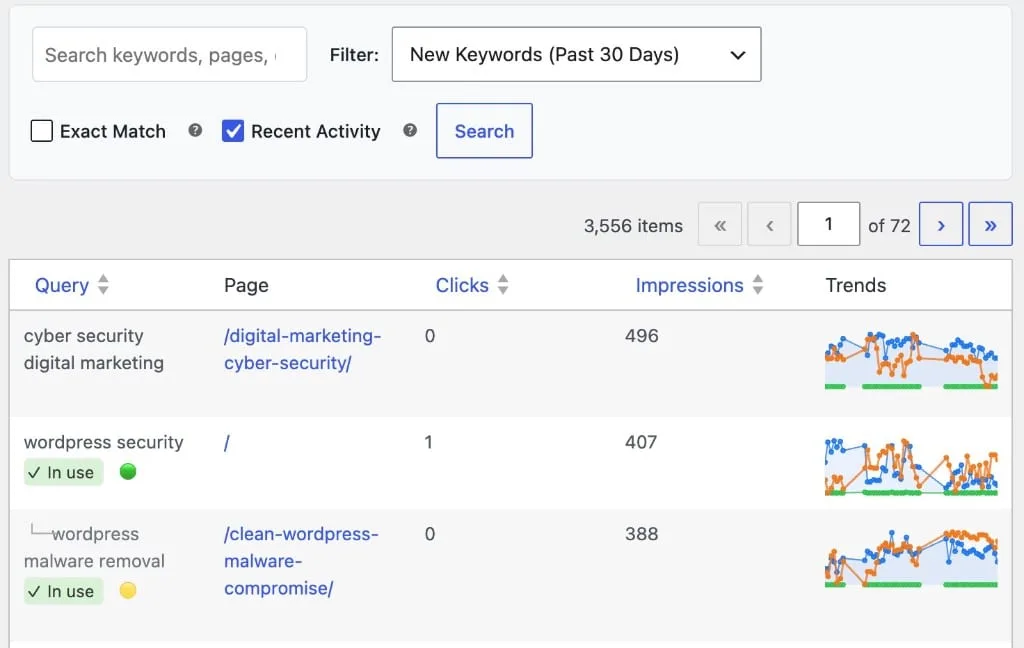Viewport: 1024px width, 648px height.
Task: Uncheck the Recent Activity checkbox
Action: [x=233, y=131]
